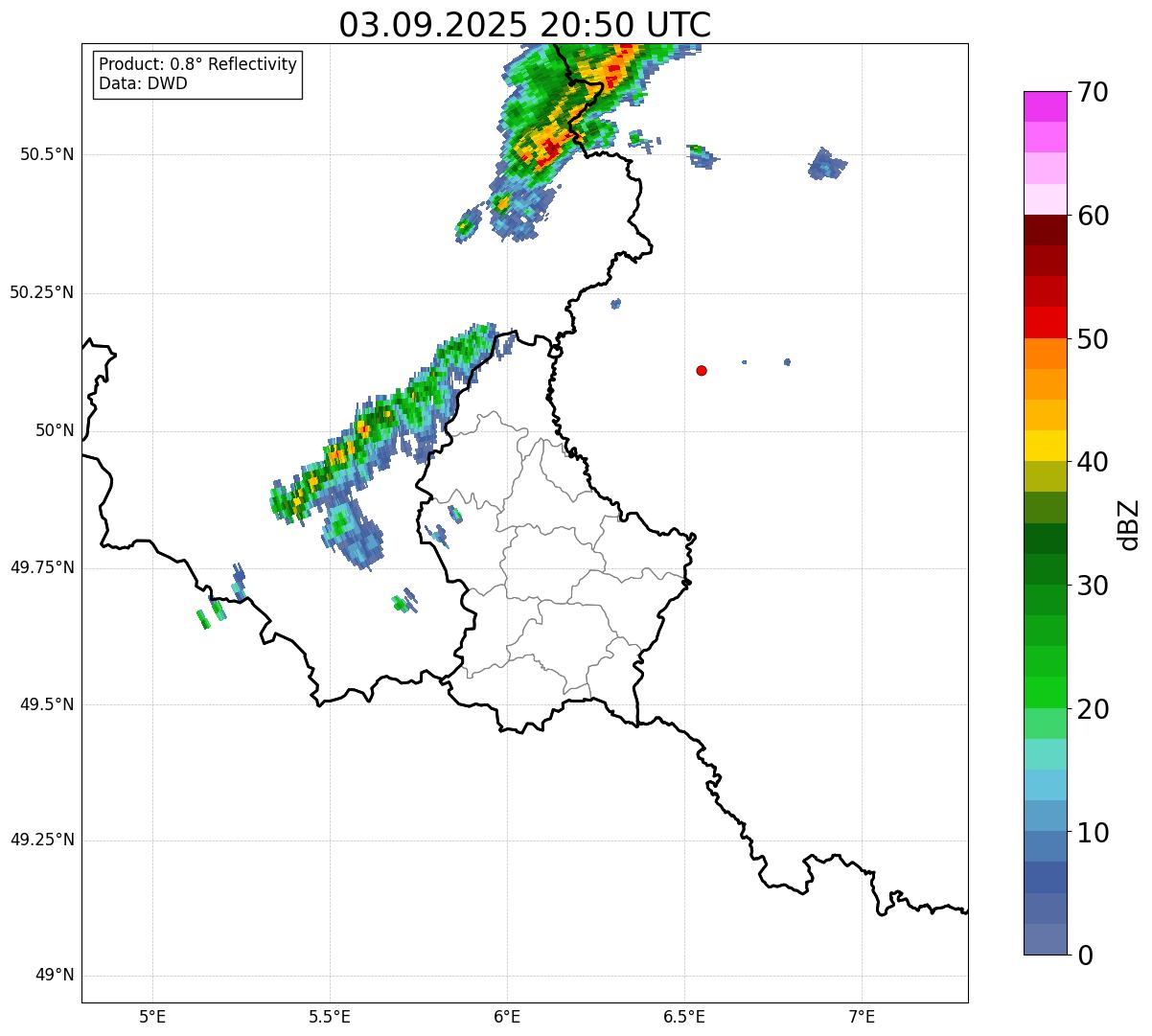Click the 40 tick on the colorbar
The height and width of the screenshot is (1036, 1152).
click(x=1093, y=462)
